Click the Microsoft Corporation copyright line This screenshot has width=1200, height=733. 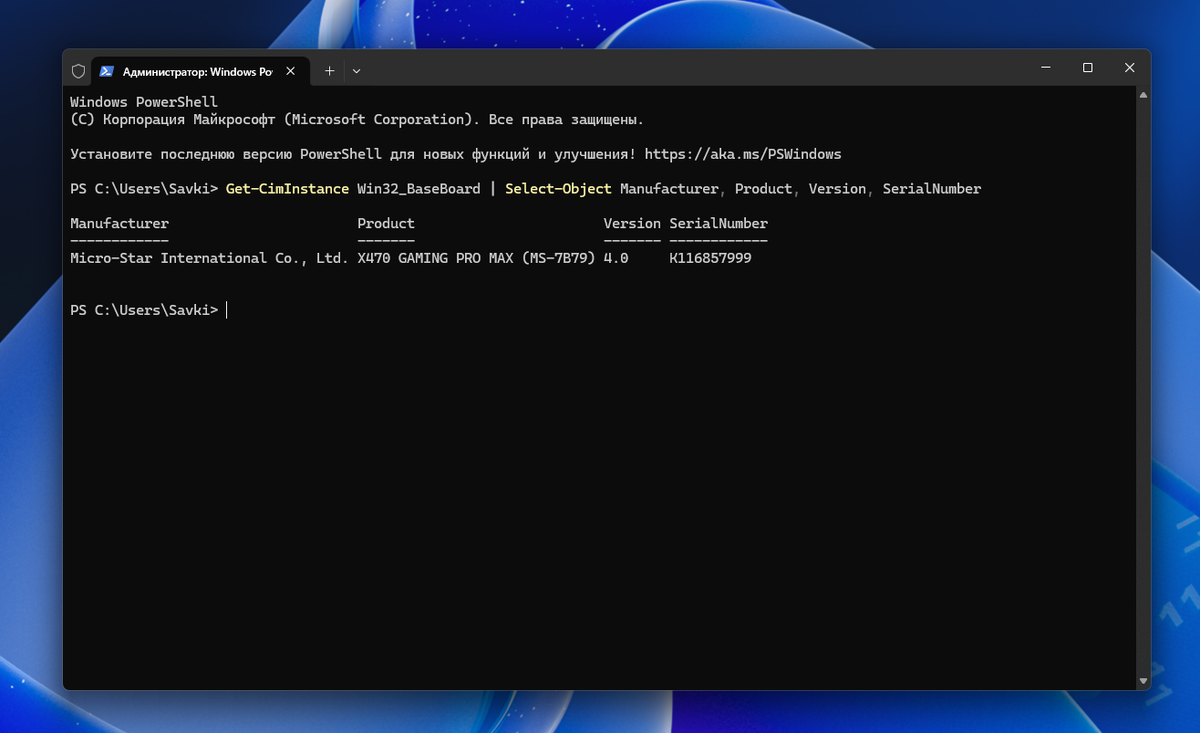tap(357, 119)
